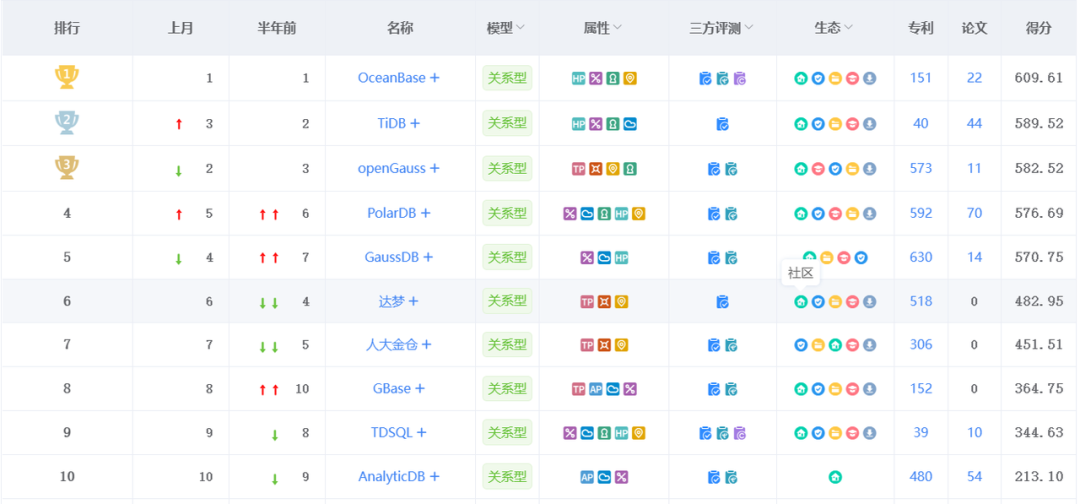Click the teal evaluation clipboard icon in AnalyticDB row
This screenshot has width=1080, height=504.
731,476
